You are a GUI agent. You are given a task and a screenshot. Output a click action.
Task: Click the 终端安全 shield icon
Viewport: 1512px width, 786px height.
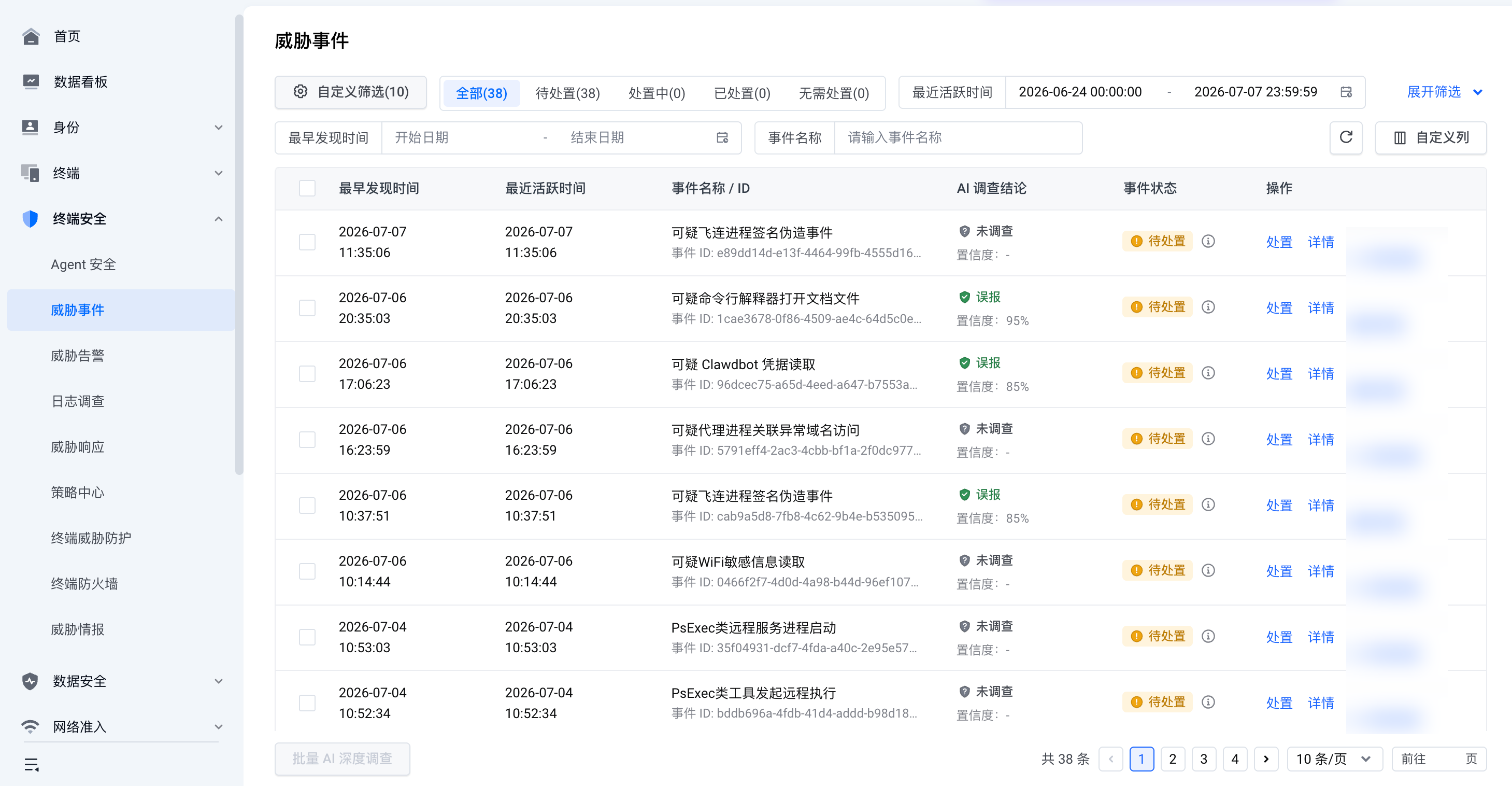[31, 218]
